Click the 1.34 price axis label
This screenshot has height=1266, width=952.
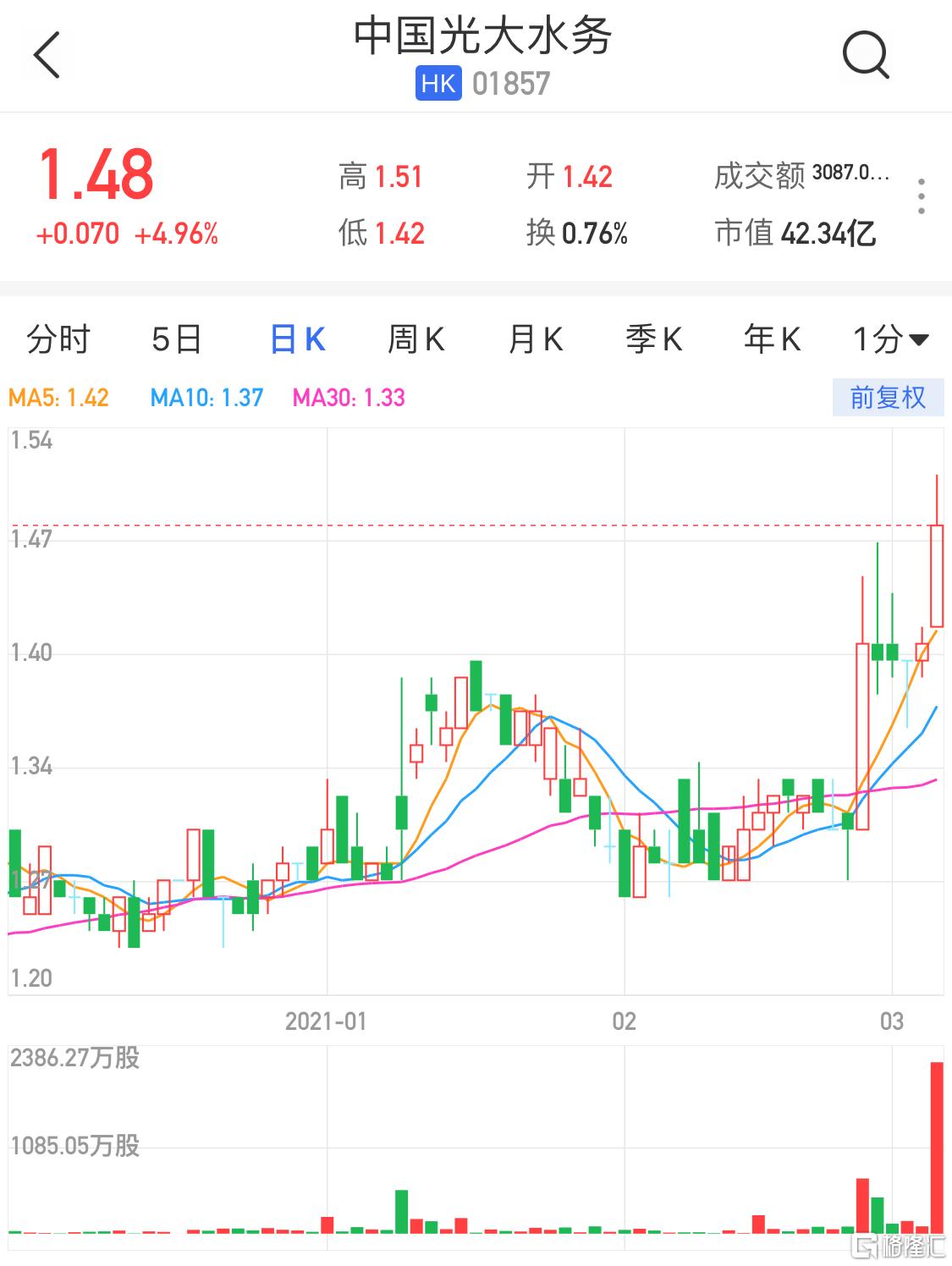pyautogui.click(x=31, y=767)
